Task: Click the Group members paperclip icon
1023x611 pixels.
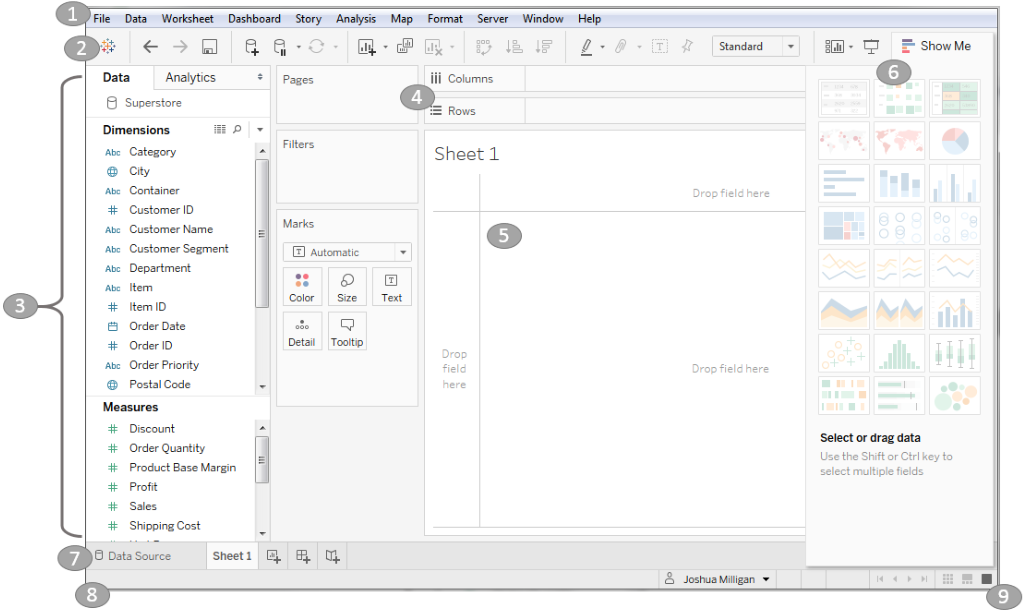Action: pos(620,46)
